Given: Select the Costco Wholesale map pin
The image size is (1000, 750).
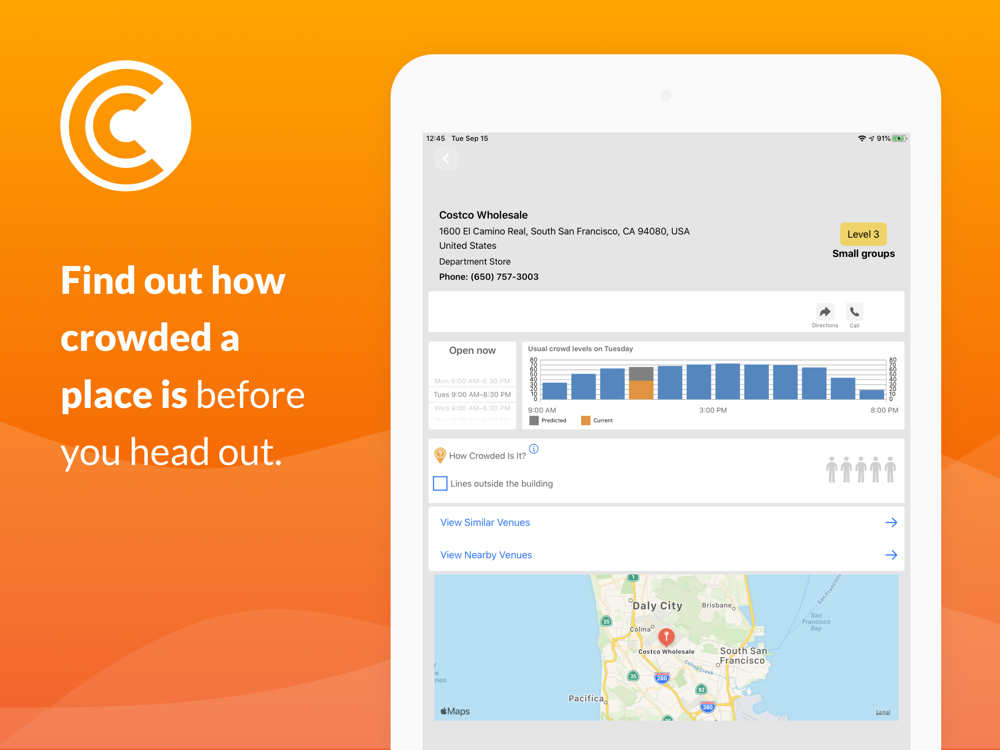Looking at the screenshot, I should (x=666, y=637).
